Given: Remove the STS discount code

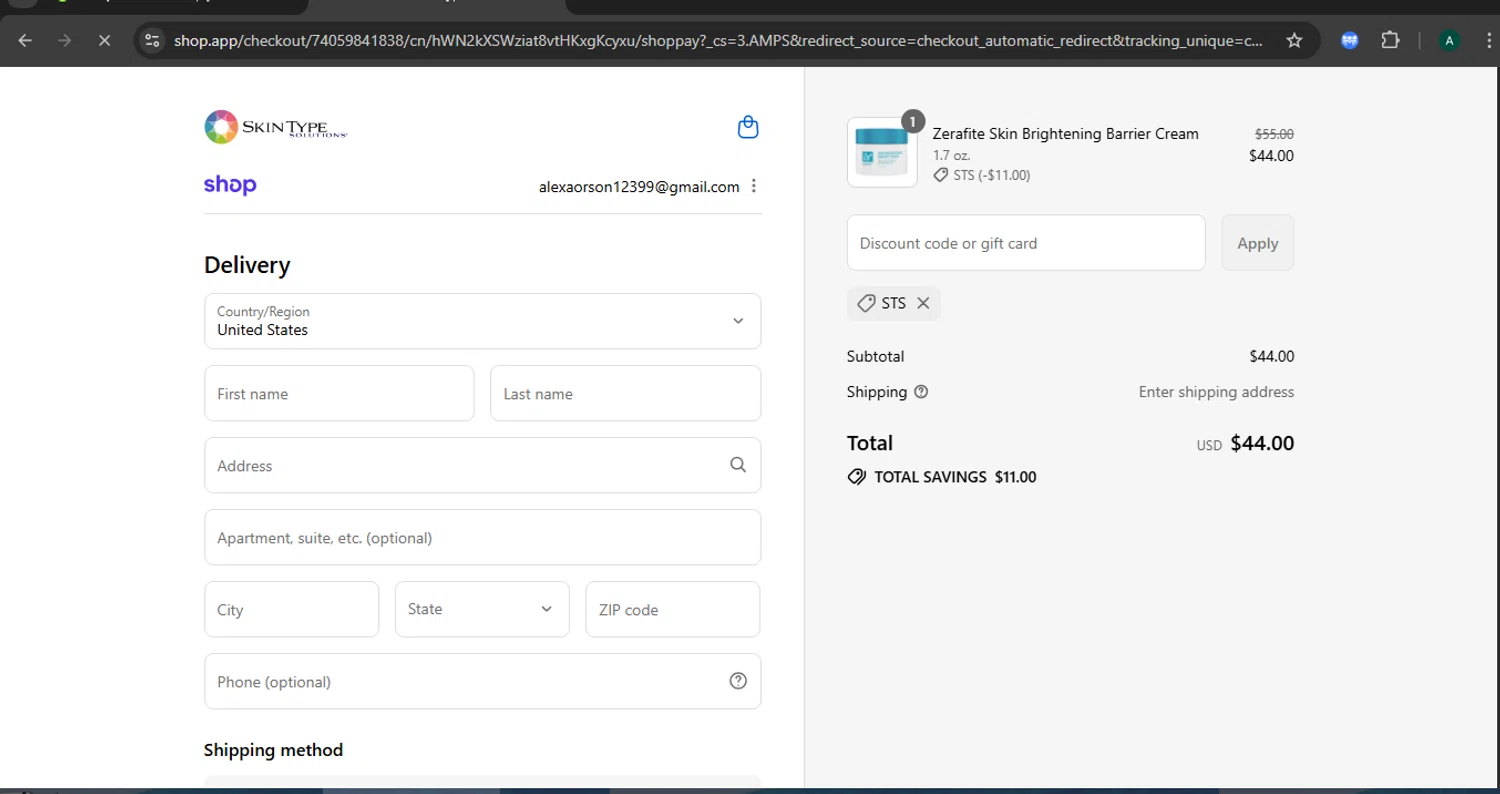Looking at the screenshot, I should coord(923,303).
